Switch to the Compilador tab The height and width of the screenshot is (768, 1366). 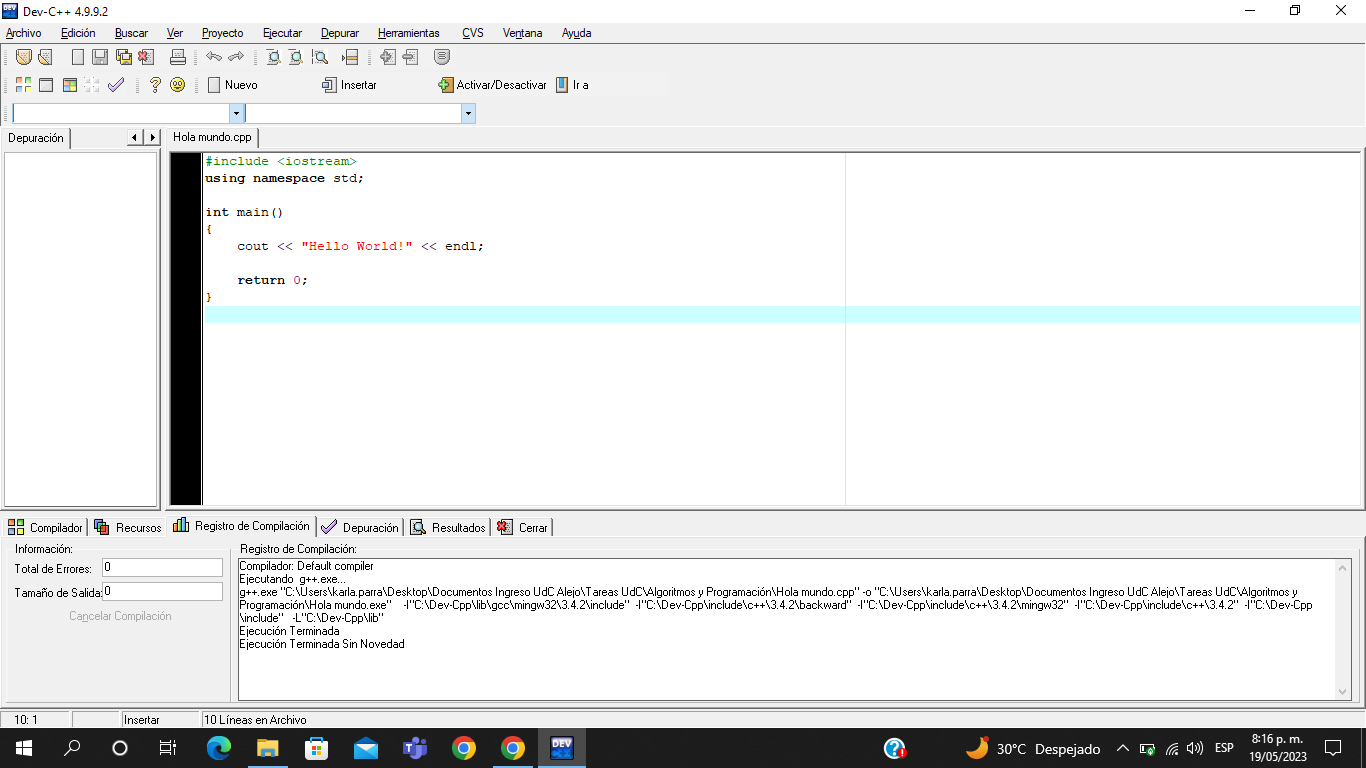(x=45, y=527)
